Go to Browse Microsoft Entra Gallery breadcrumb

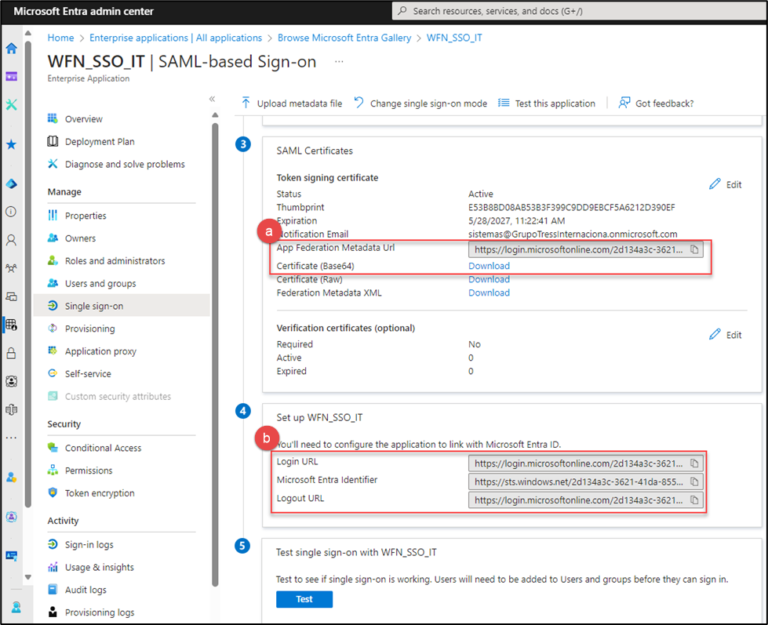344,38
